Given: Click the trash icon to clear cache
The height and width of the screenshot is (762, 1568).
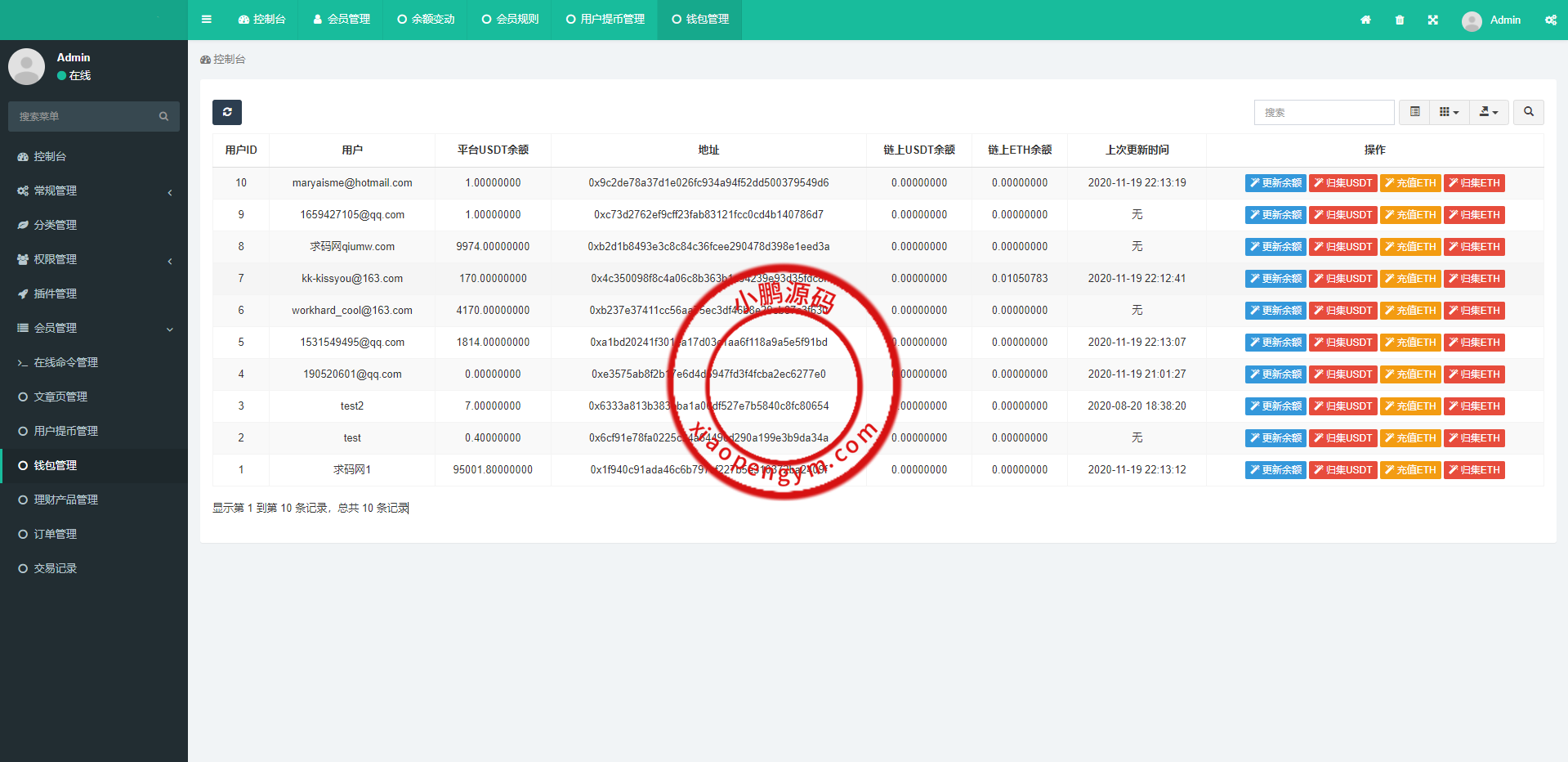Looking at the screenshot, I should [x=1400, y=20].
